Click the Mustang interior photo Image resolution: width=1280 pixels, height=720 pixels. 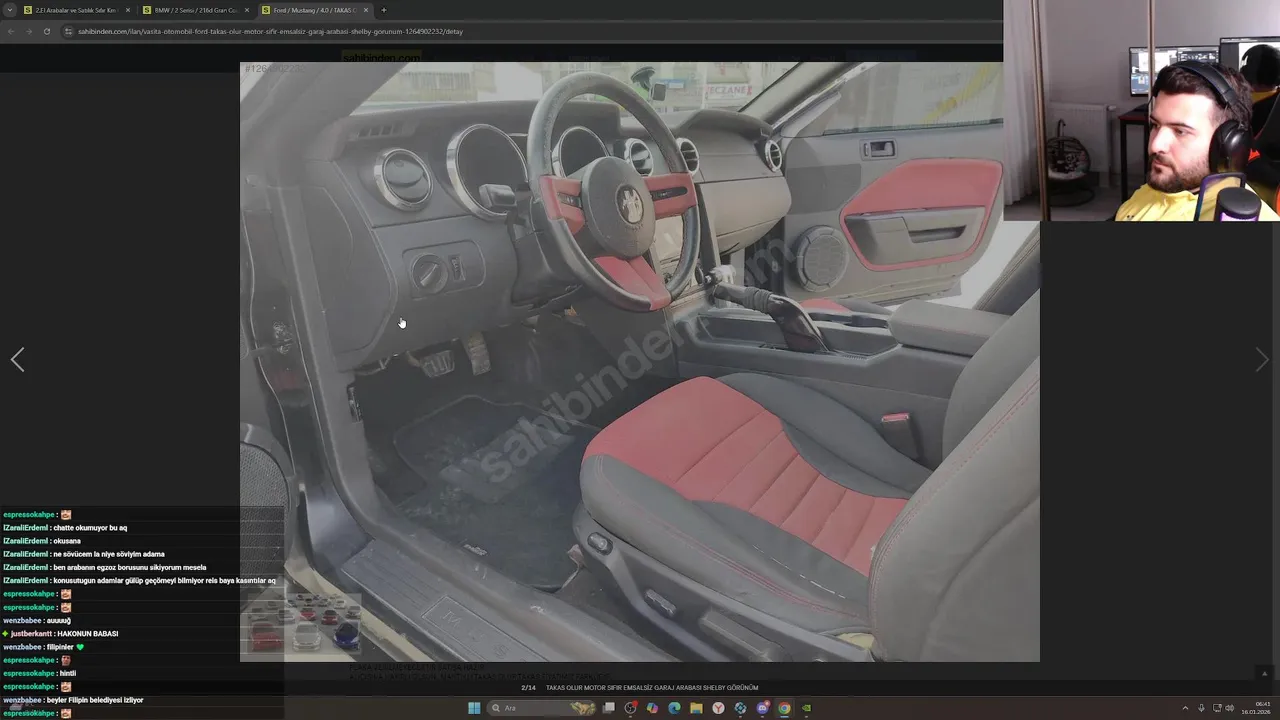tap(640, 362)
